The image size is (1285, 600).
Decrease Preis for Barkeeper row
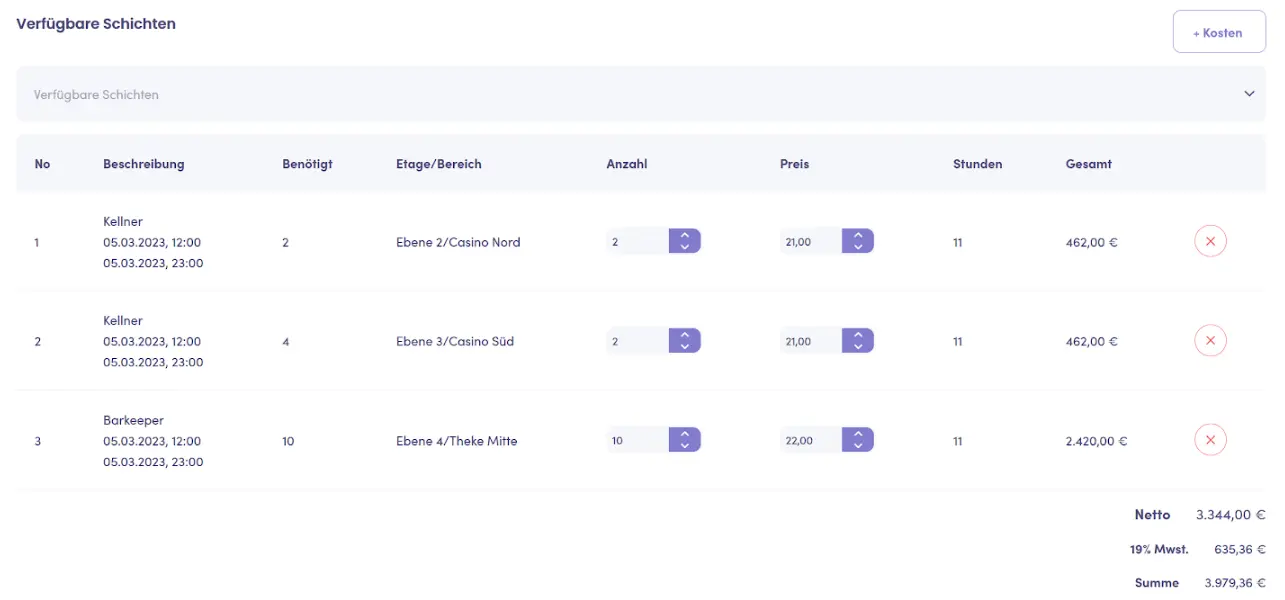coord(858,446)
